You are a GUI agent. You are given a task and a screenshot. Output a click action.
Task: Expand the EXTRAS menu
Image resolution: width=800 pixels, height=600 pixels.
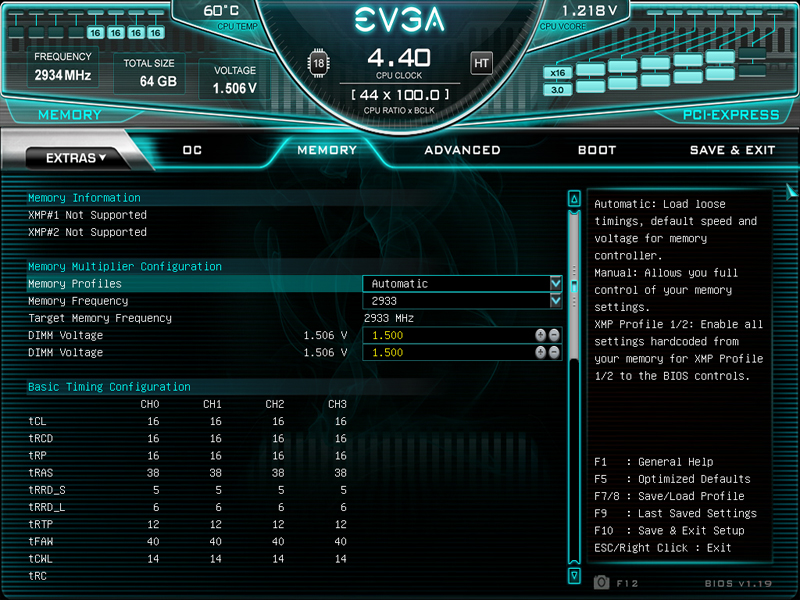[x=76, y=158]
